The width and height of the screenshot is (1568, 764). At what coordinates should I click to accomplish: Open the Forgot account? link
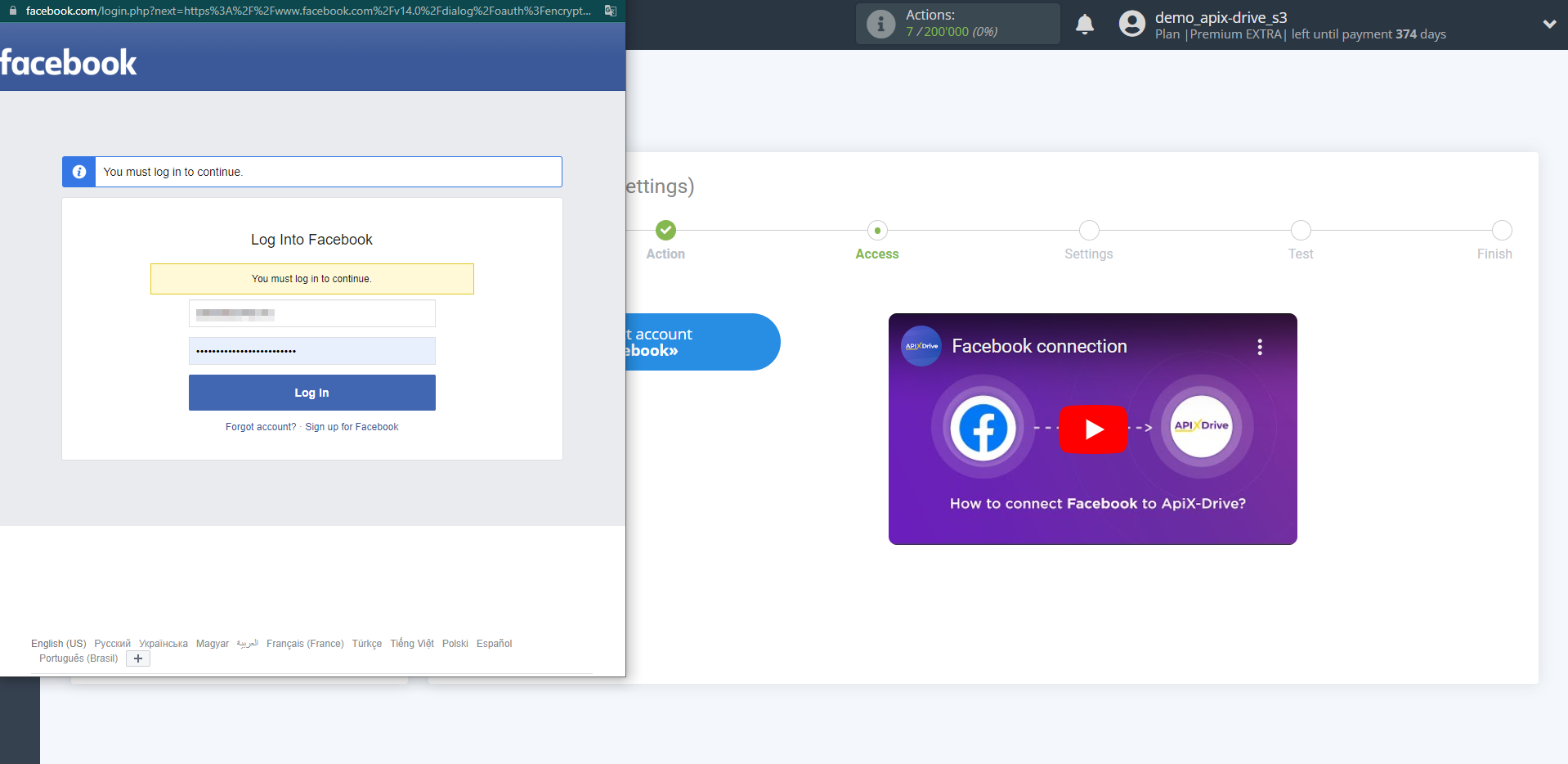pos(261,427)
